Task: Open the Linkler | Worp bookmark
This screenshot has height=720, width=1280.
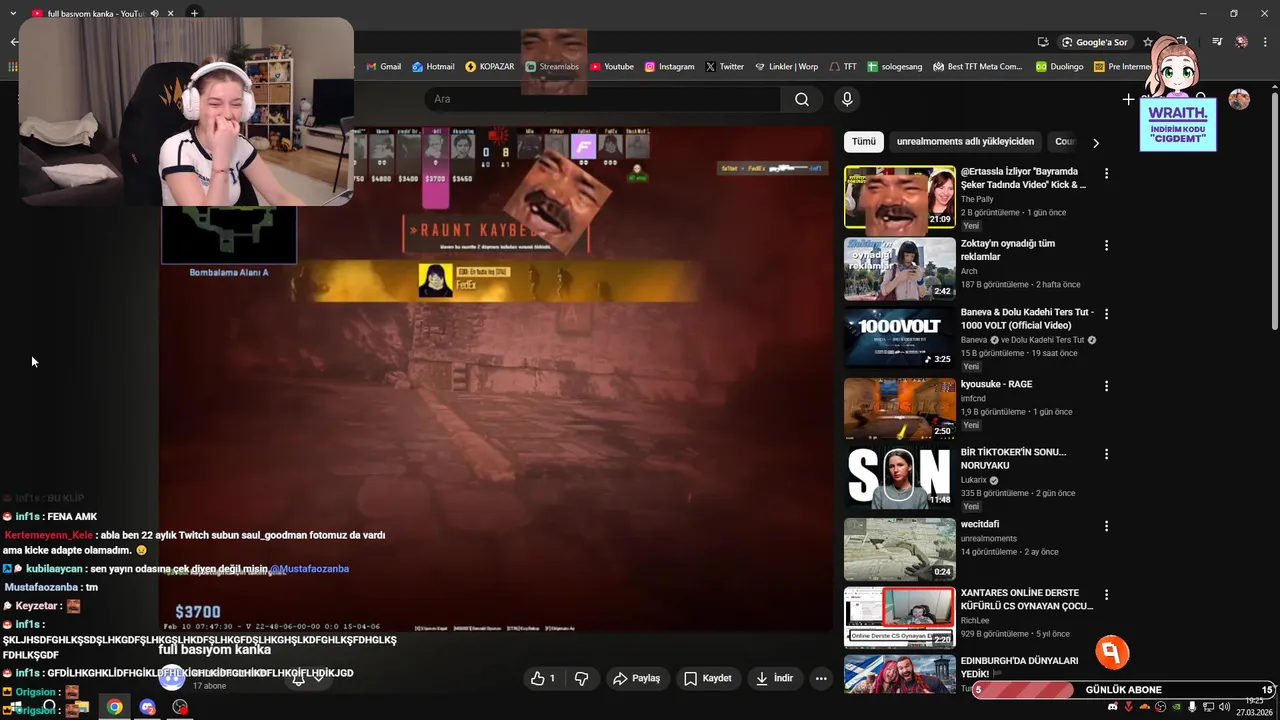Action: [786, 67]
